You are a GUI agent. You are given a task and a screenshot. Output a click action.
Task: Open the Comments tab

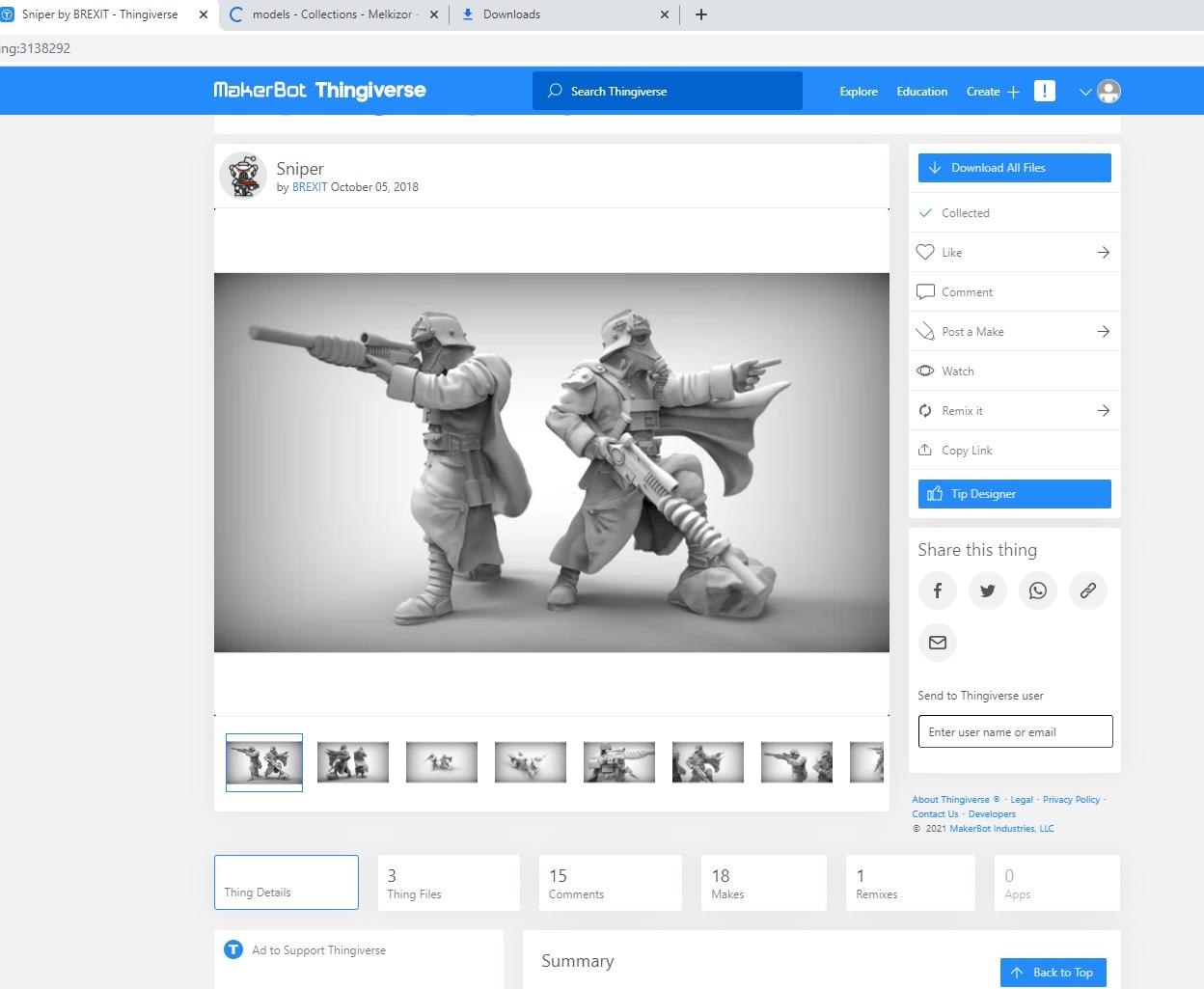(610, 882)
